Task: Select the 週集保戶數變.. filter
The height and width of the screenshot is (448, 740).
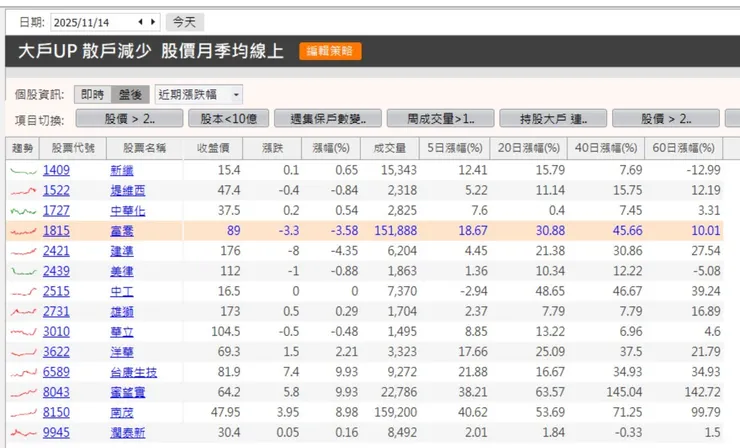Action: coord(328,118)
